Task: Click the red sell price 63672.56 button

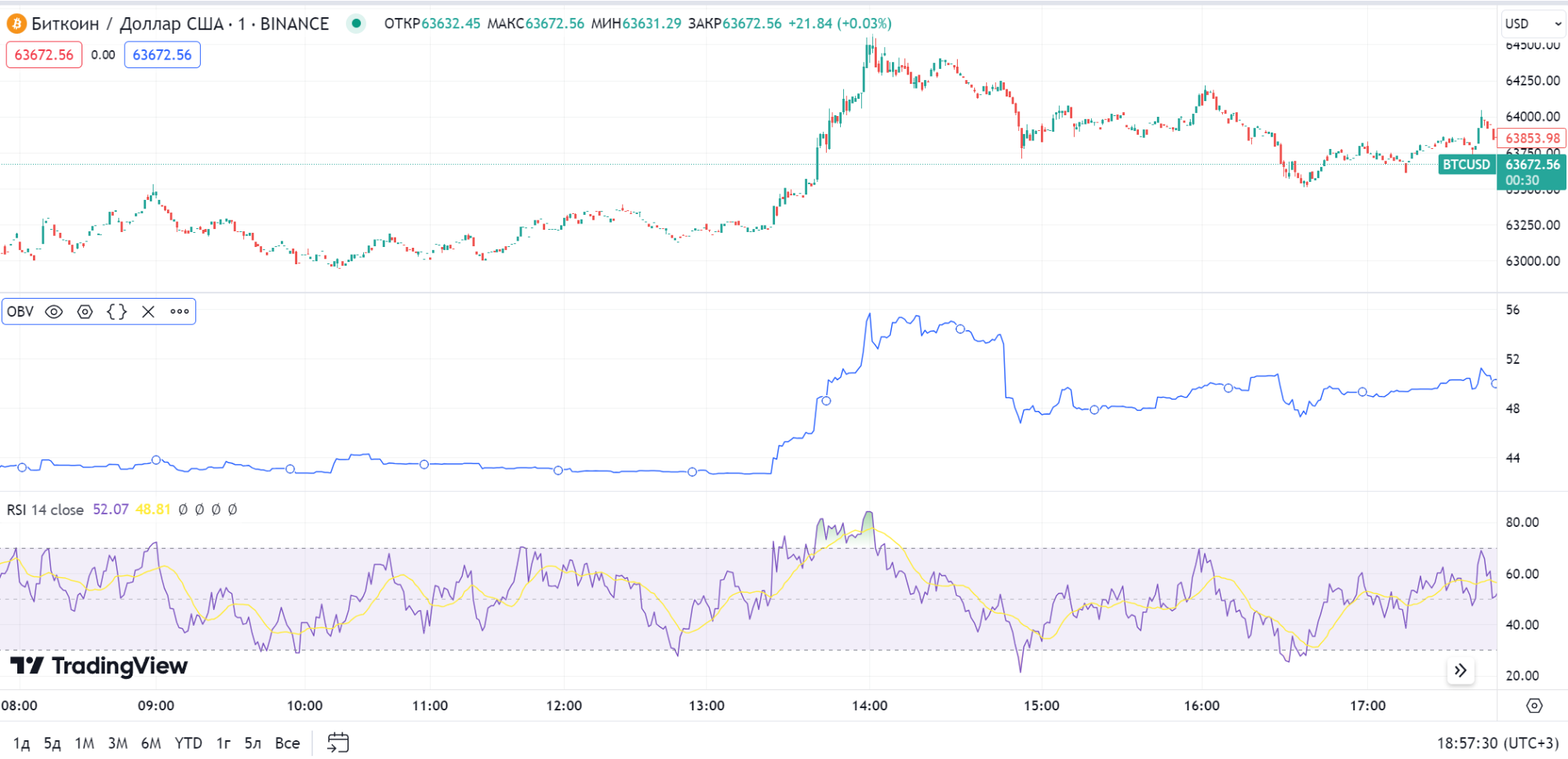Action: pos(44,55)
